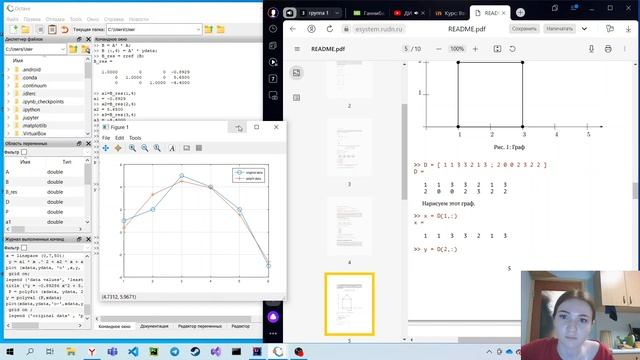Screen dimensions: 640x360
Task: Zoom in the PDF with plus button
Action: click(475, 49)
